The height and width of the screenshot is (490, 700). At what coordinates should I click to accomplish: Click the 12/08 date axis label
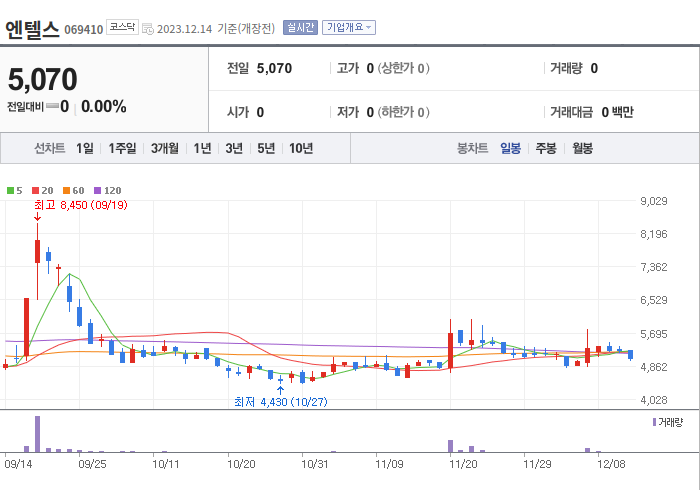pos(611,464)
